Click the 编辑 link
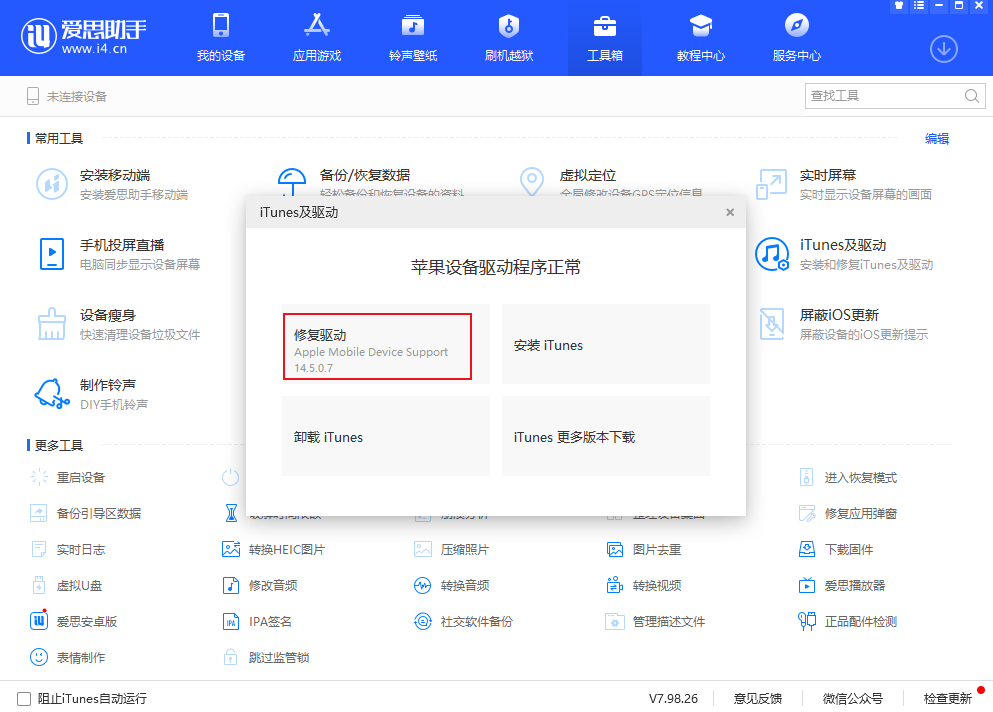 [x=936, y=139]
